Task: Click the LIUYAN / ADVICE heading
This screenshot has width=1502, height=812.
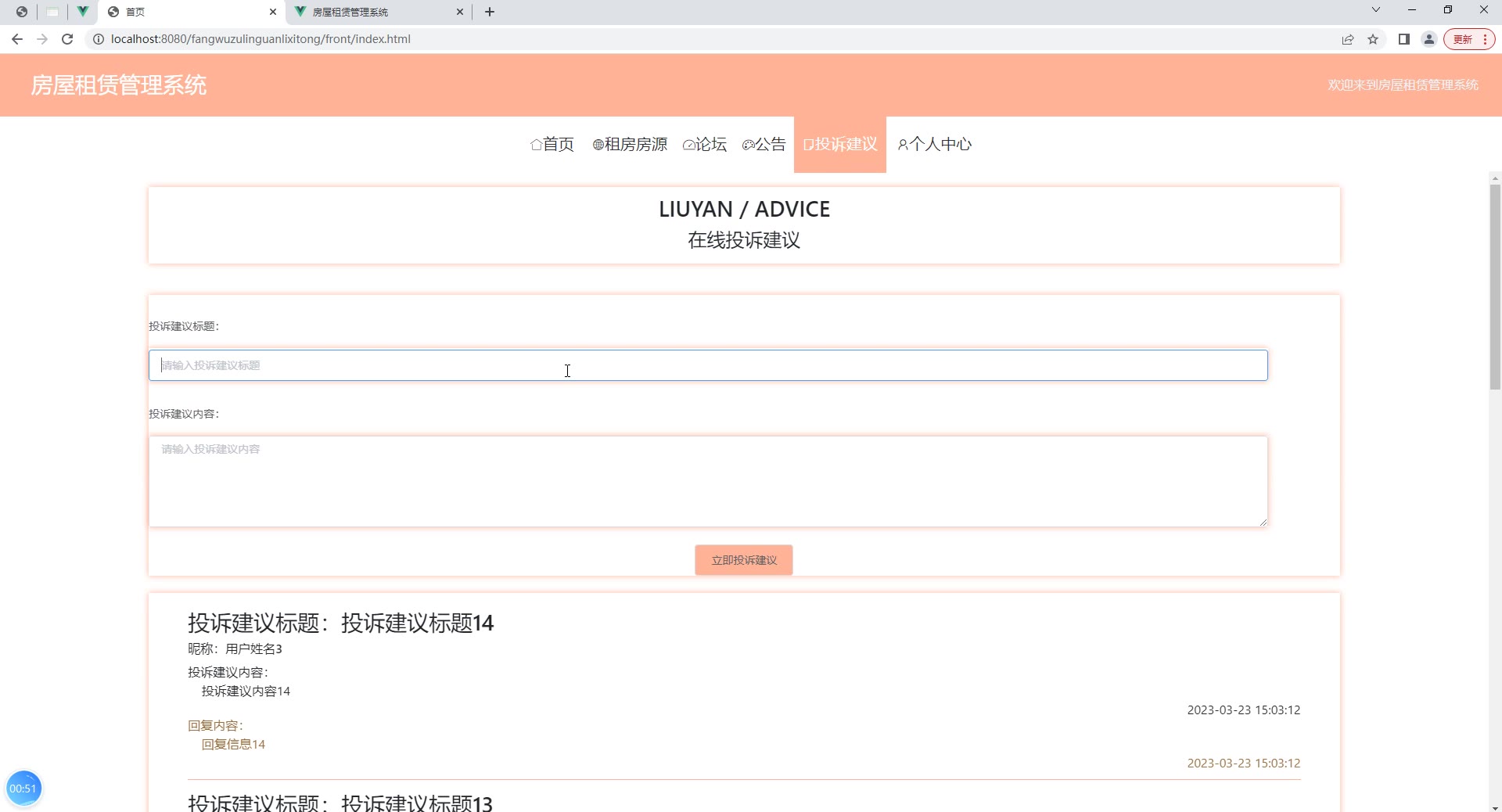Action: pos(744,209)
